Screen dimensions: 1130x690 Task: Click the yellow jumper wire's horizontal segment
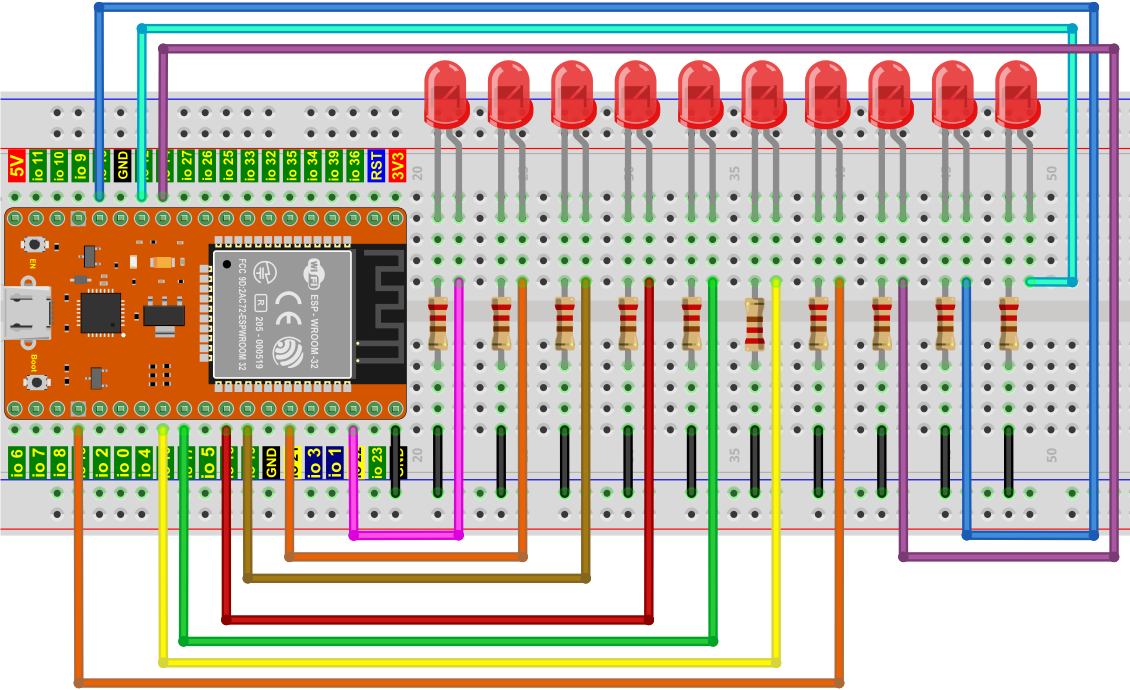[x=470, y=662]
